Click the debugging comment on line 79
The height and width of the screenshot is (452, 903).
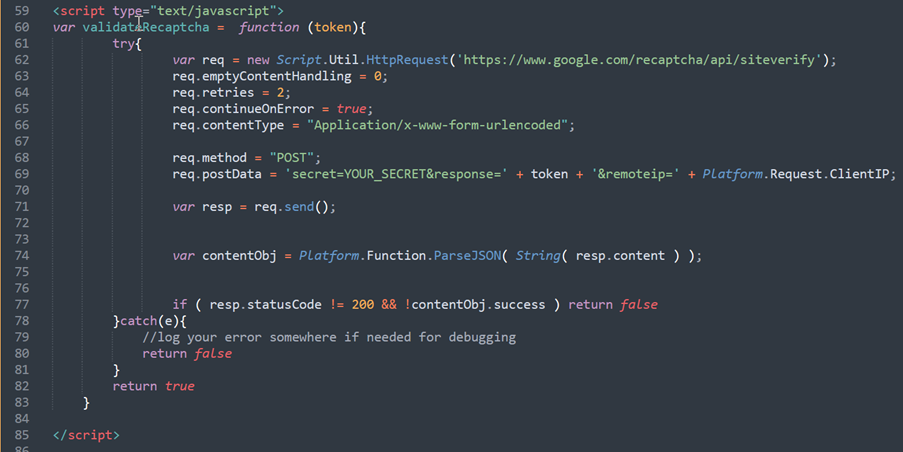click(x=329, y=337)
